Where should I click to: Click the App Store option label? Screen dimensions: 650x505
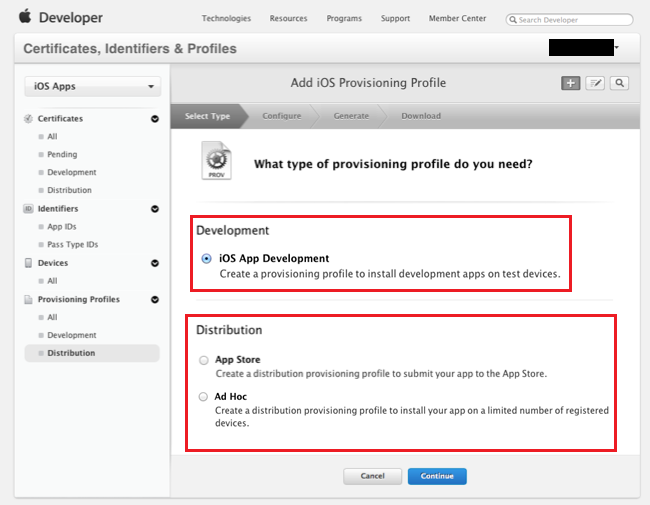[238, 359]
